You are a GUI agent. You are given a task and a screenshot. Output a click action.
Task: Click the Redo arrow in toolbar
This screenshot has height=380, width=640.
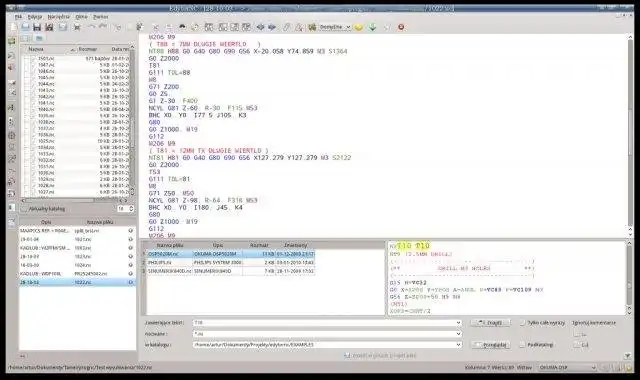pyautogui.click(x=103, y=27)
